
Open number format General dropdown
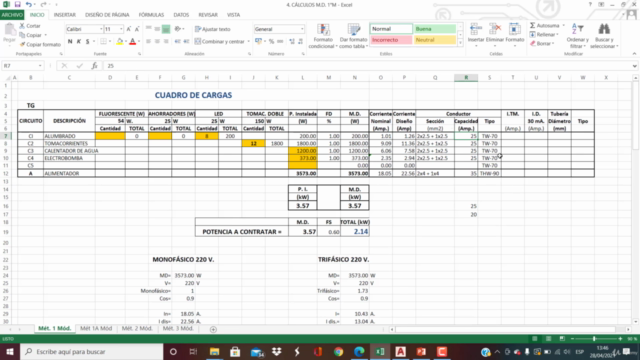[302, 29]
